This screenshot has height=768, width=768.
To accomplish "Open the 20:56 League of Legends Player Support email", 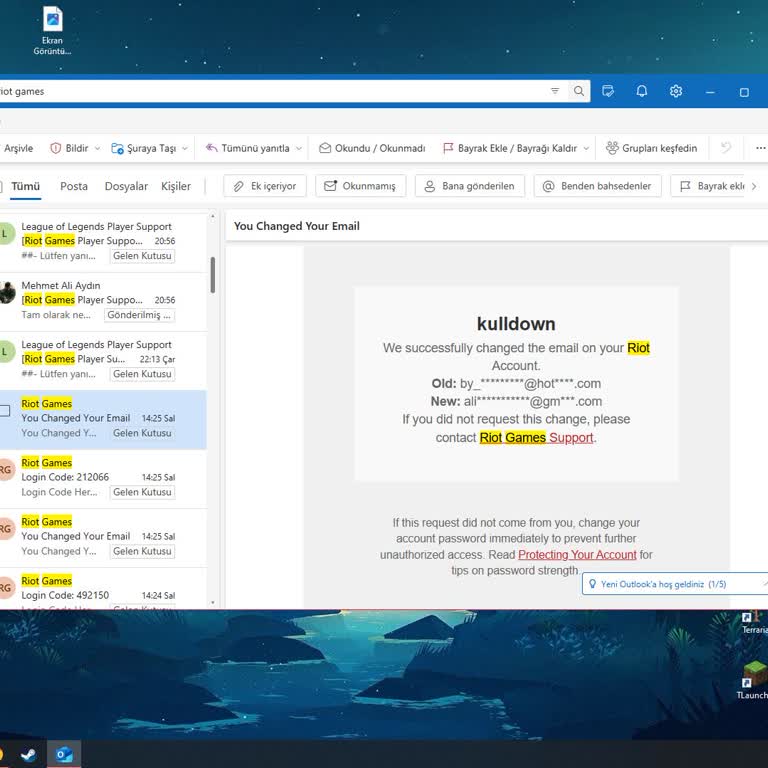I will tap(103, 242).
